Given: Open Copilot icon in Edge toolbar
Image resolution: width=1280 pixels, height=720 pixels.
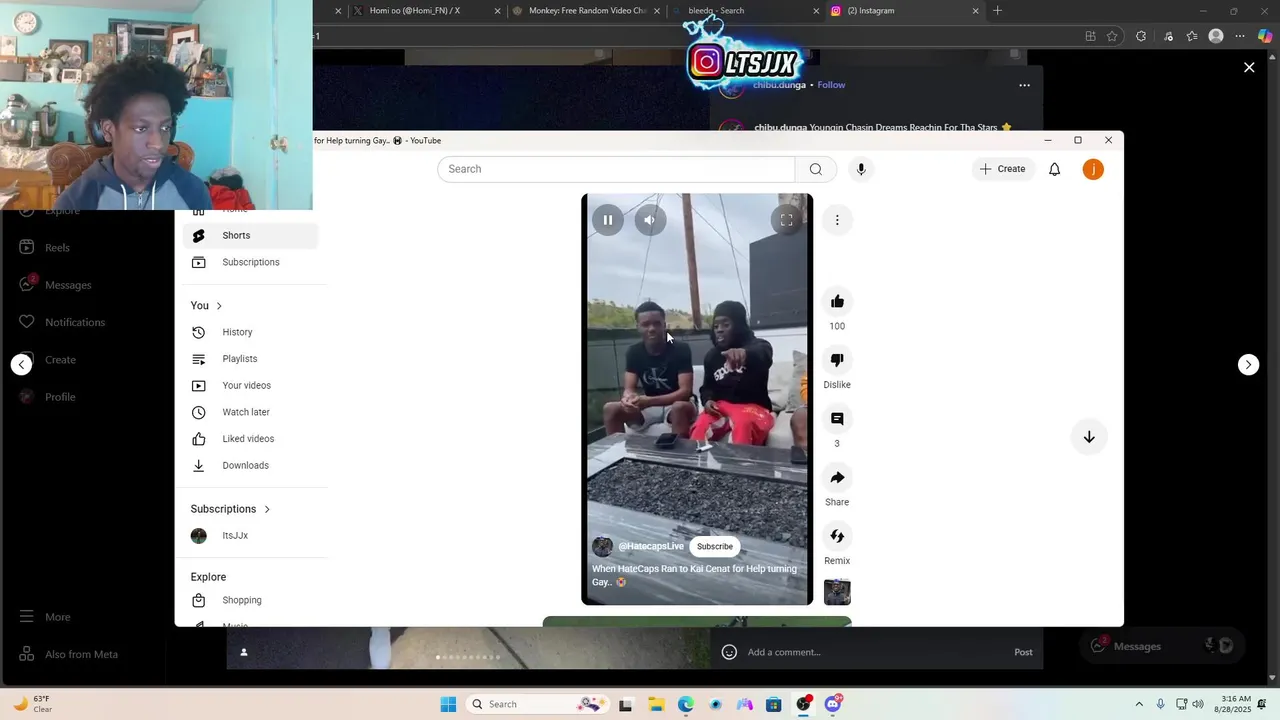Looking at the screenshot, I should [1265, 36].
